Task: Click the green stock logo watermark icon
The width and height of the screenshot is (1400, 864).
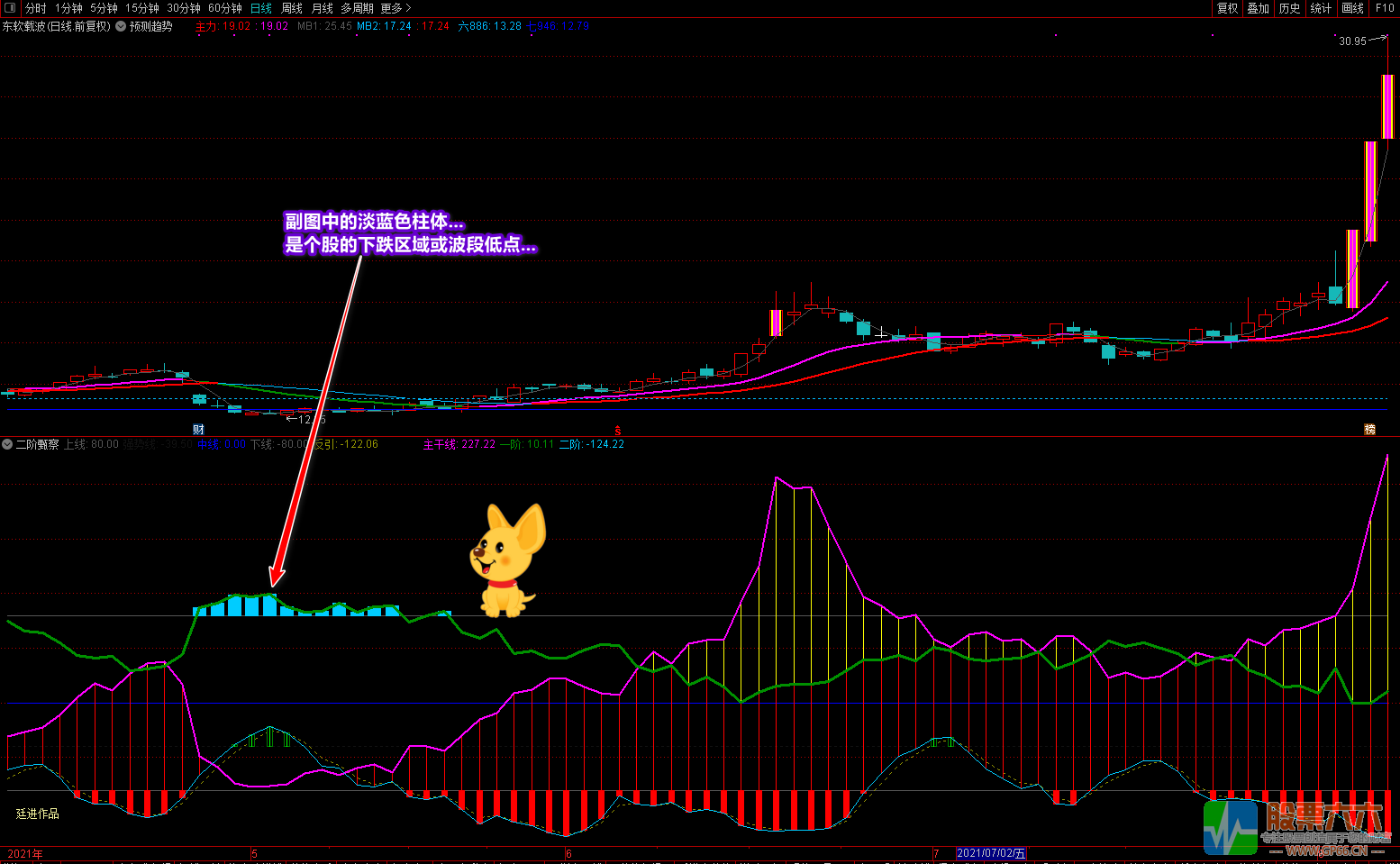Action: [1231, 827]
